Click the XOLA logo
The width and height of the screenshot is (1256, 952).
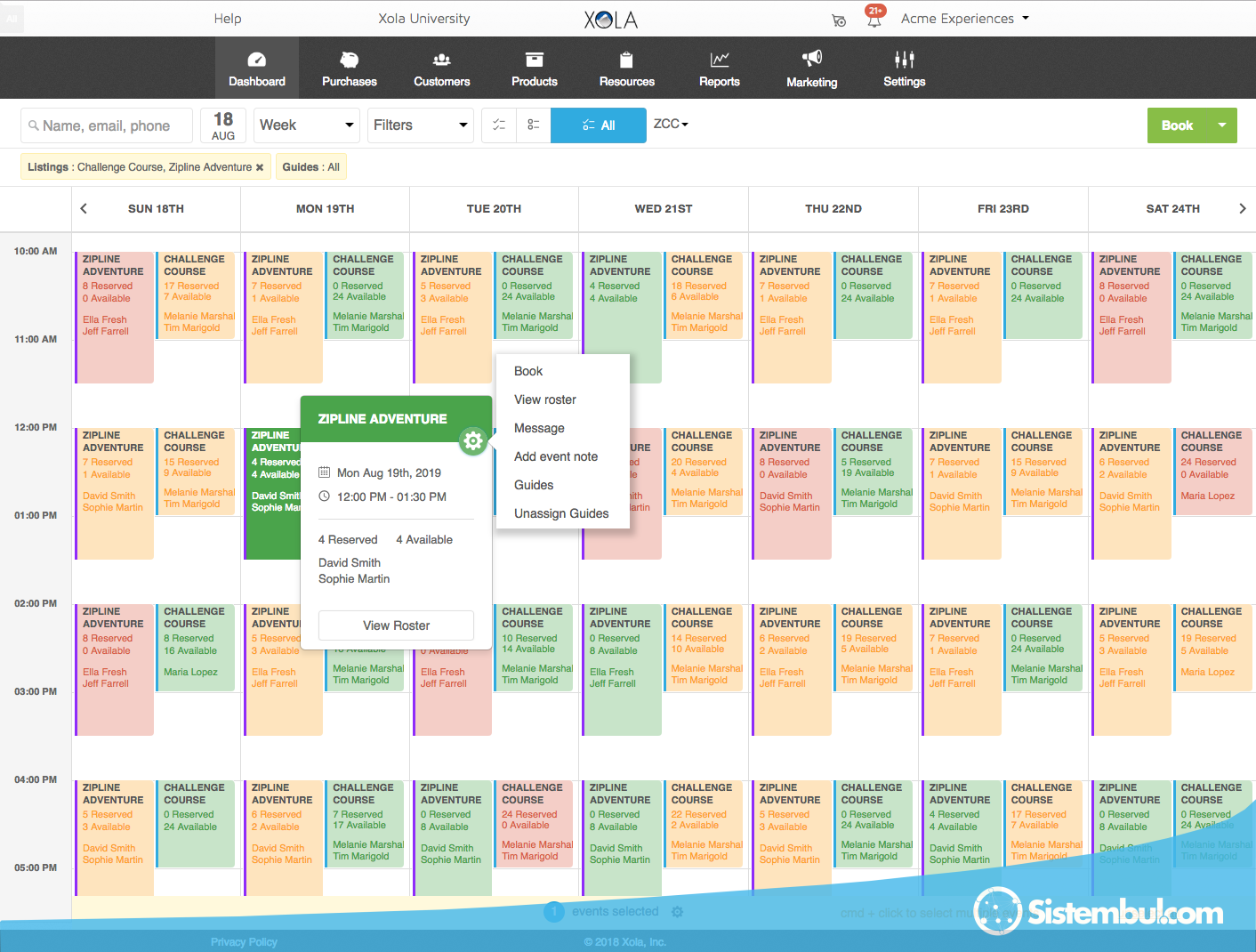coord(611,19)
